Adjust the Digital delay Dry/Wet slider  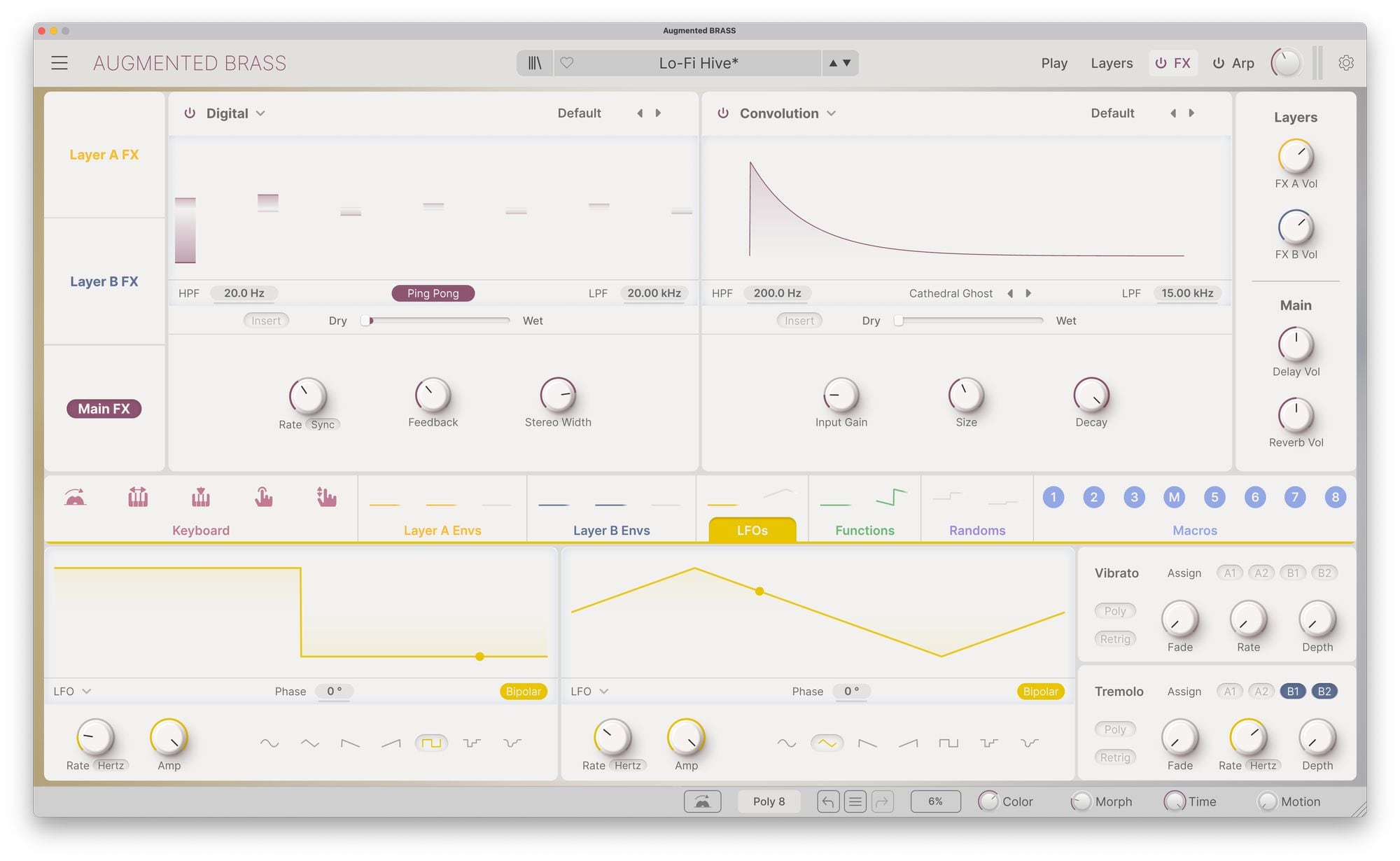click(435, 321)
